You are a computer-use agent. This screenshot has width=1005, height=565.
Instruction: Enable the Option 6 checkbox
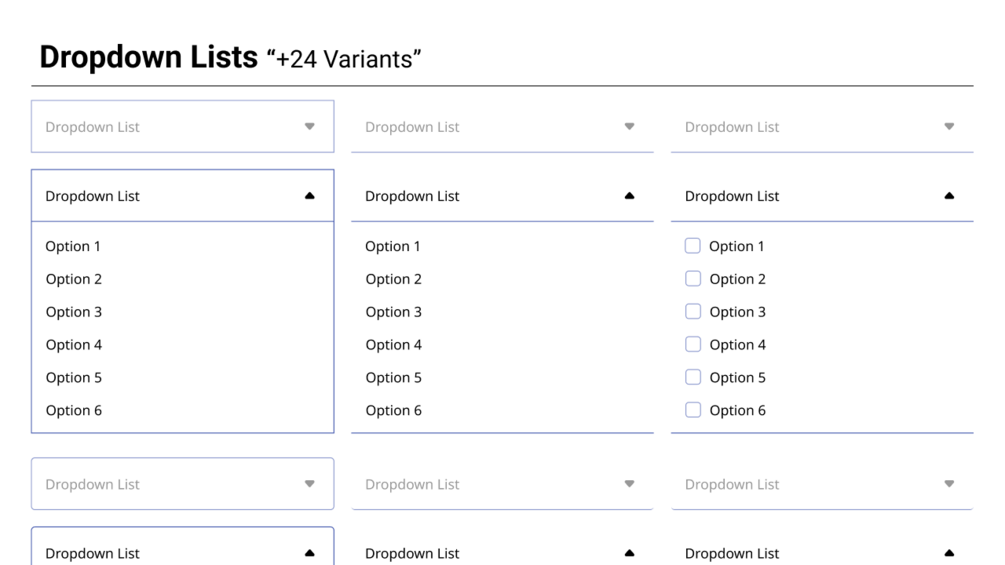coord(693,410)
